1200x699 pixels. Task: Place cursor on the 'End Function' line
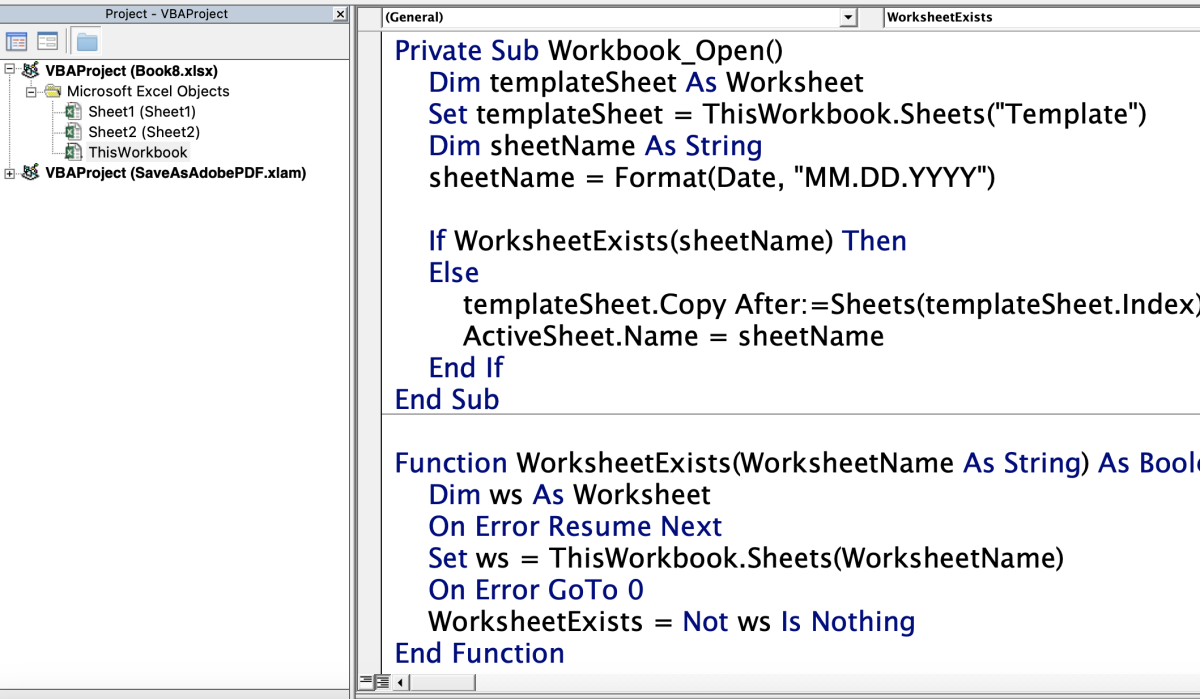coord(480,654)
